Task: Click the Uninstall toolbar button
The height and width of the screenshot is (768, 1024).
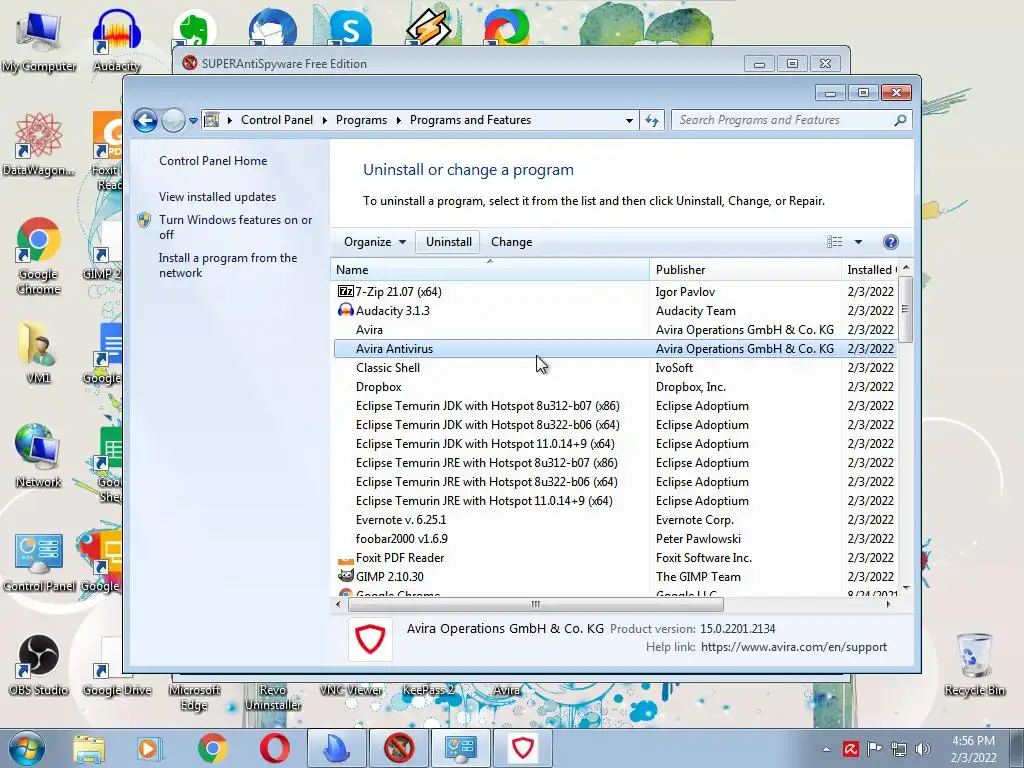Action: 449,242
